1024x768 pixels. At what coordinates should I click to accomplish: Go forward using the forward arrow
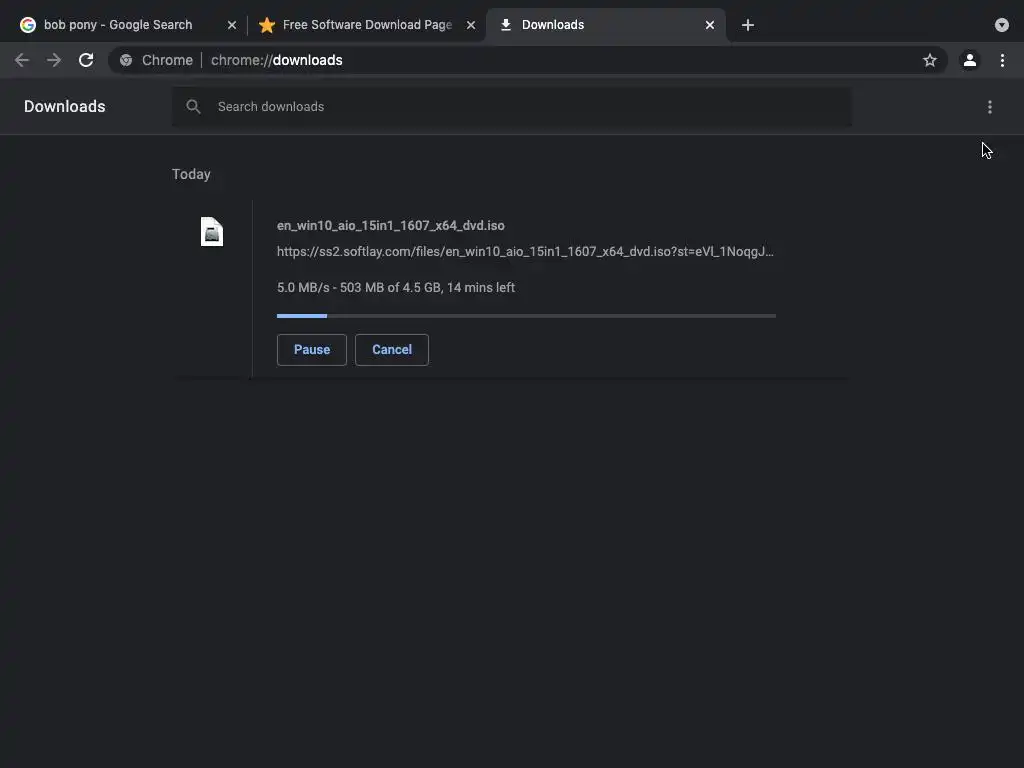[54, 60]
